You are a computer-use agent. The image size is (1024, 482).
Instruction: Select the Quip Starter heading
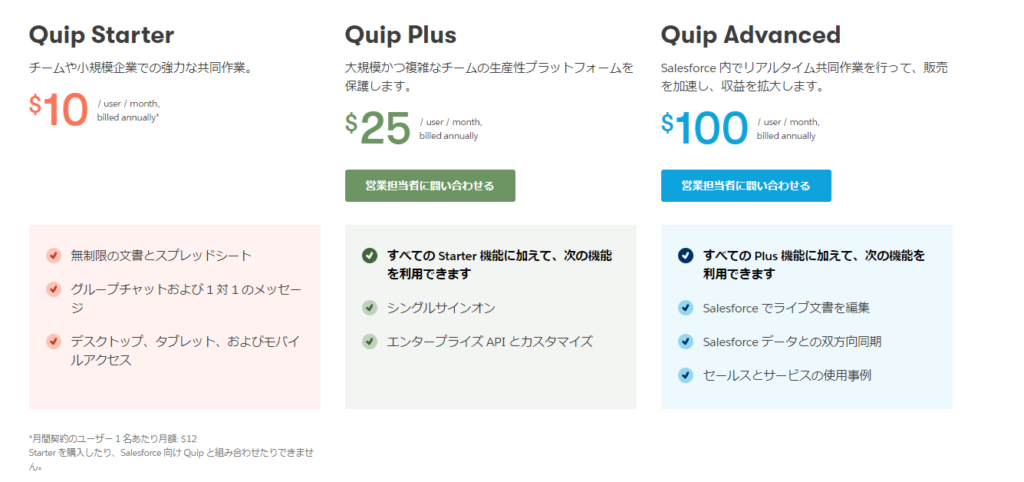coord(101,35)
